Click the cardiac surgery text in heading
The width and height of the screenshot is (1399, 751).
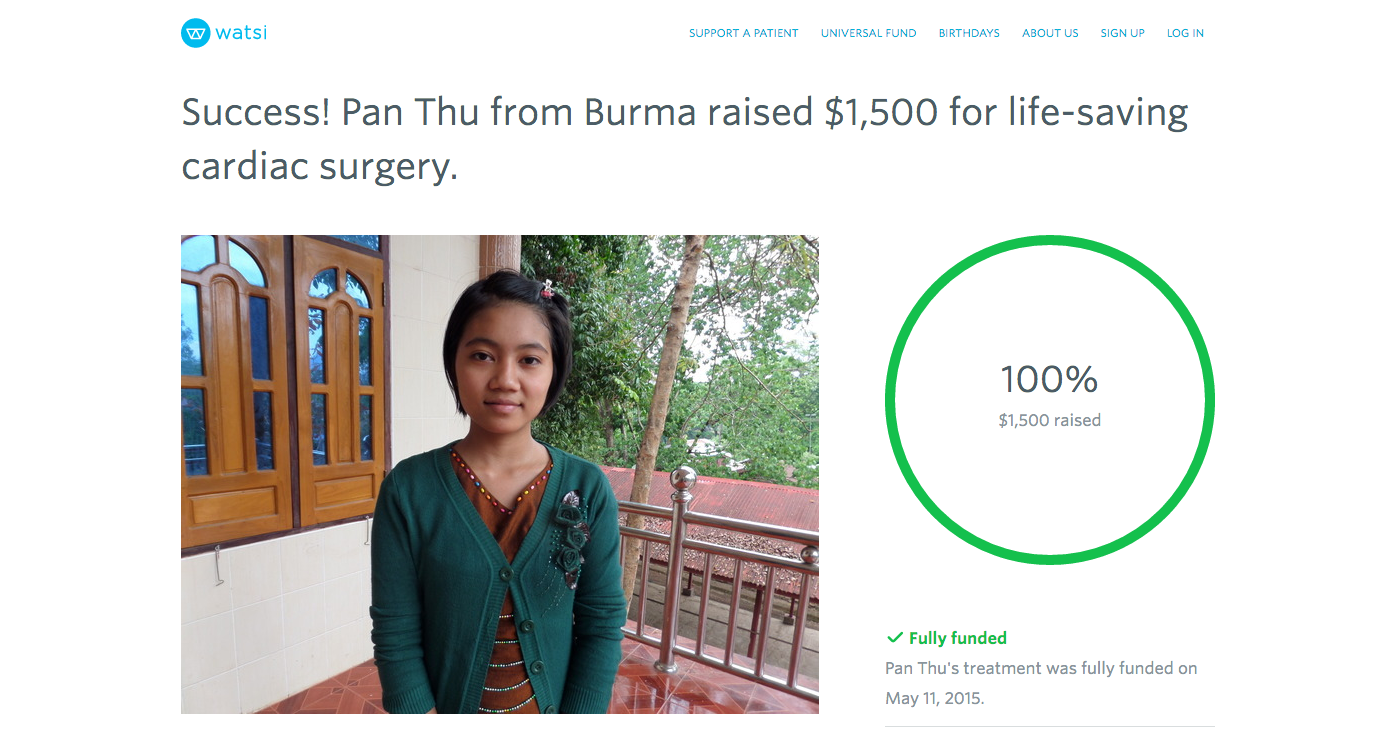coord(319,166)
